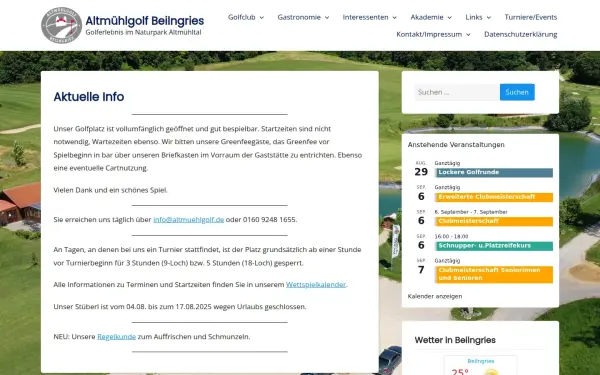Click the 16:00 - 18:00 event time
The image size is (600, 375).
click(x=451, y=236)
